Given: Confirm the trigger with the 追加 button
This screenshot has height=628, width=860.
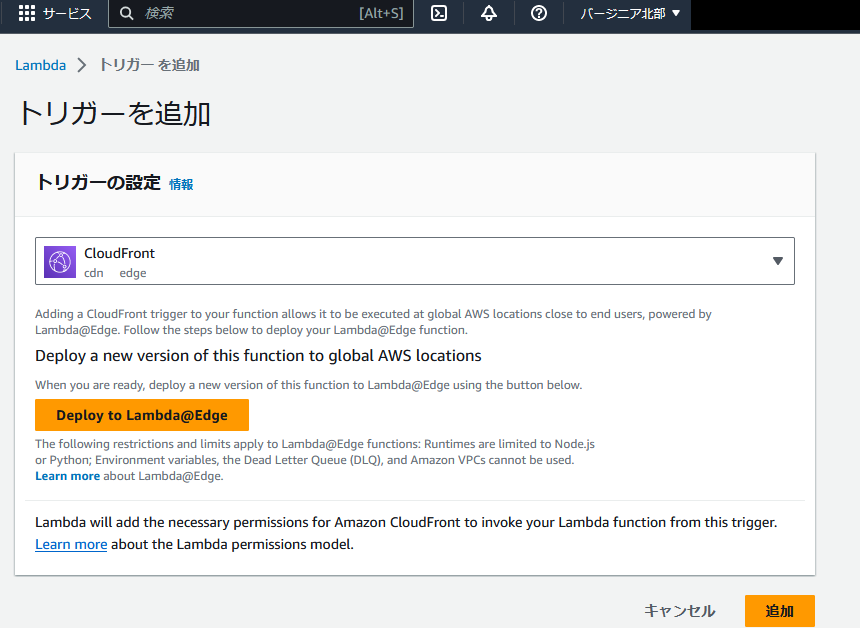Looking at the screenshot, I should click(779, 610).
